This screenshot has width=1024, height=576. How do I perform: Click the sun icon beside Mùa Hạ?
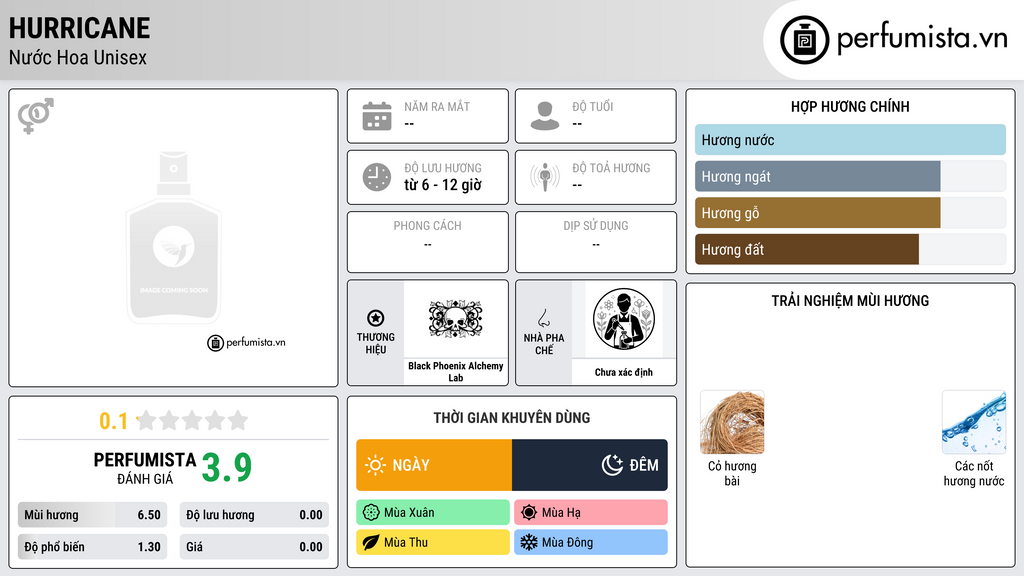click(x=529, y=513)
